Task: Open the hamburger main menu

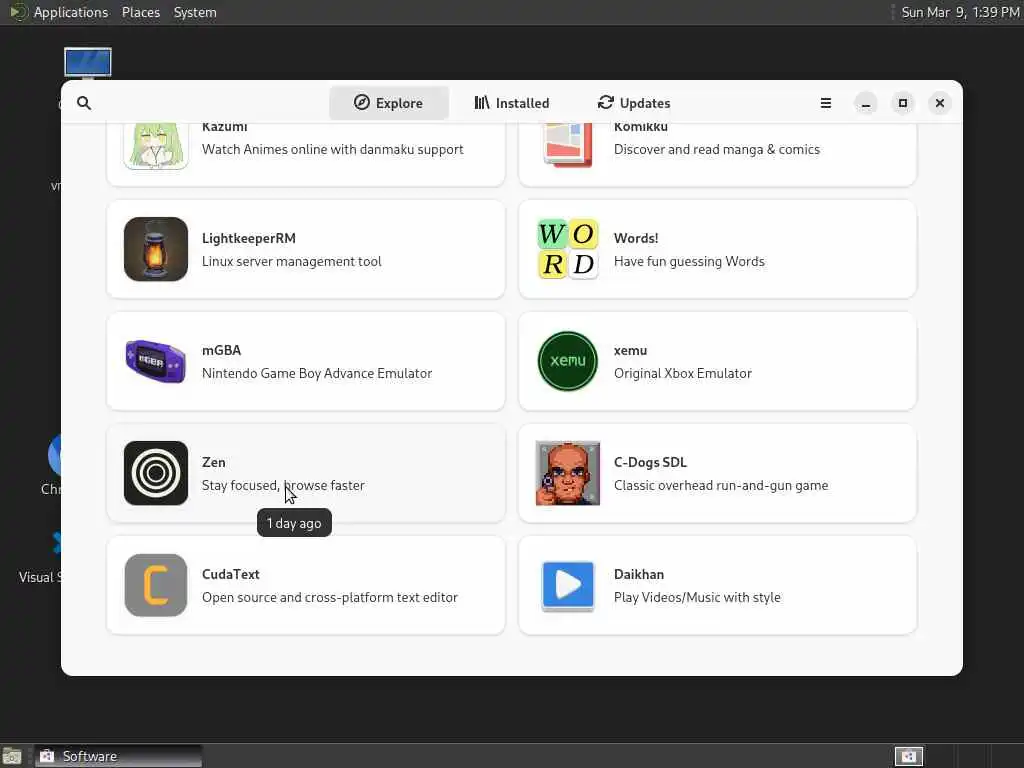Action: pos(825,103)
